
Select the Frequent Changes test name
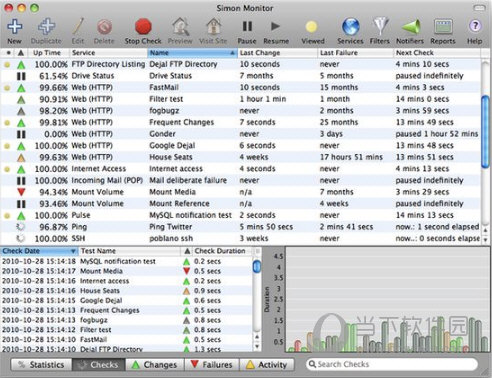[x=181, y=122]
